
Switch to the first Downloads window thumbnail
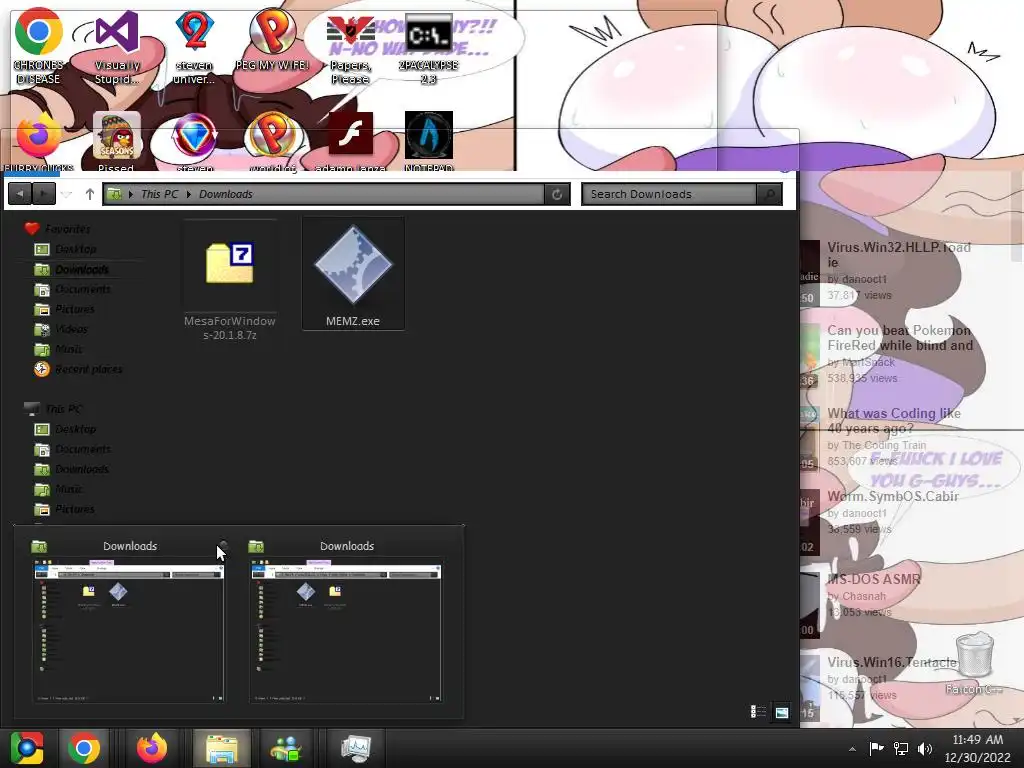129,631
